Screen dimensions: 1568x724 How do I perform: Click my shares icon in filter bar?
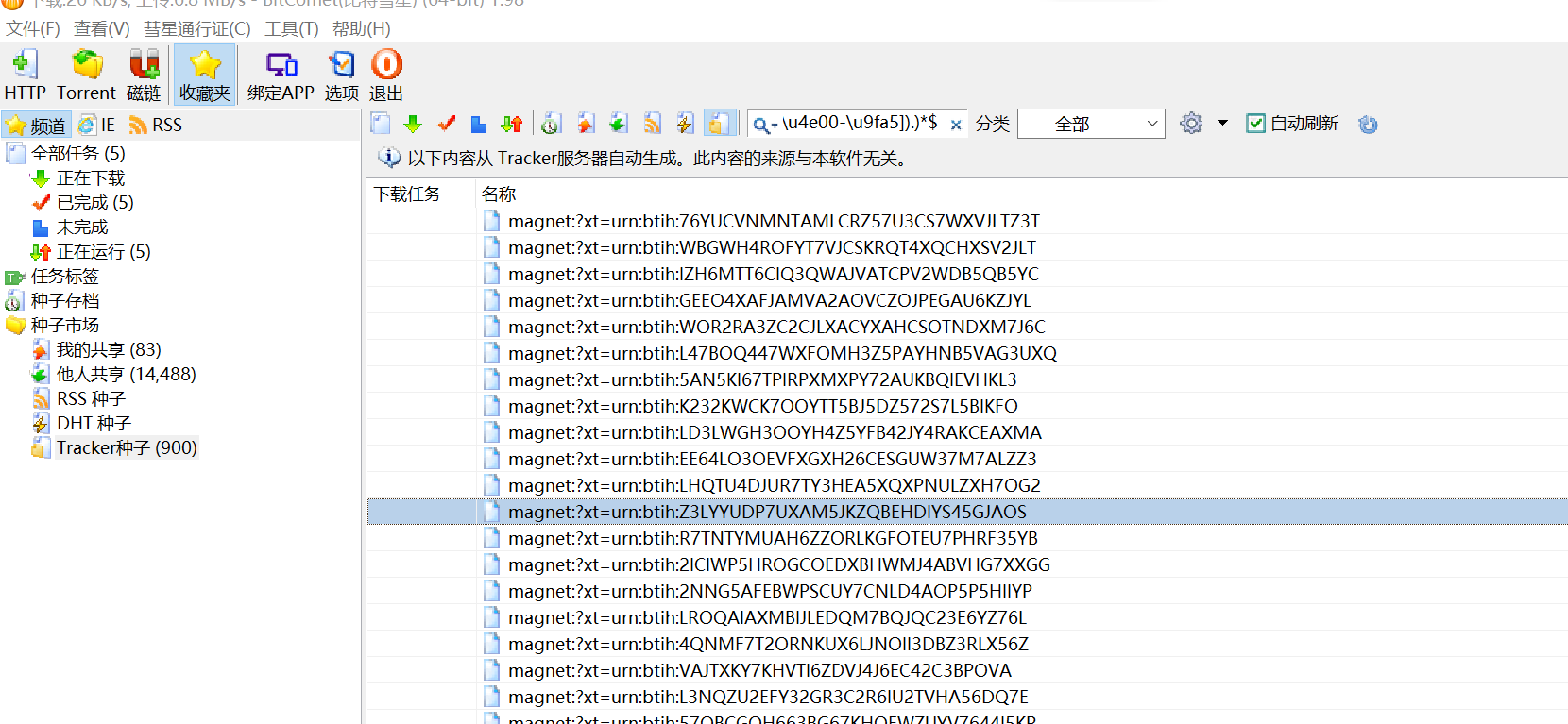tap(586, 124)
